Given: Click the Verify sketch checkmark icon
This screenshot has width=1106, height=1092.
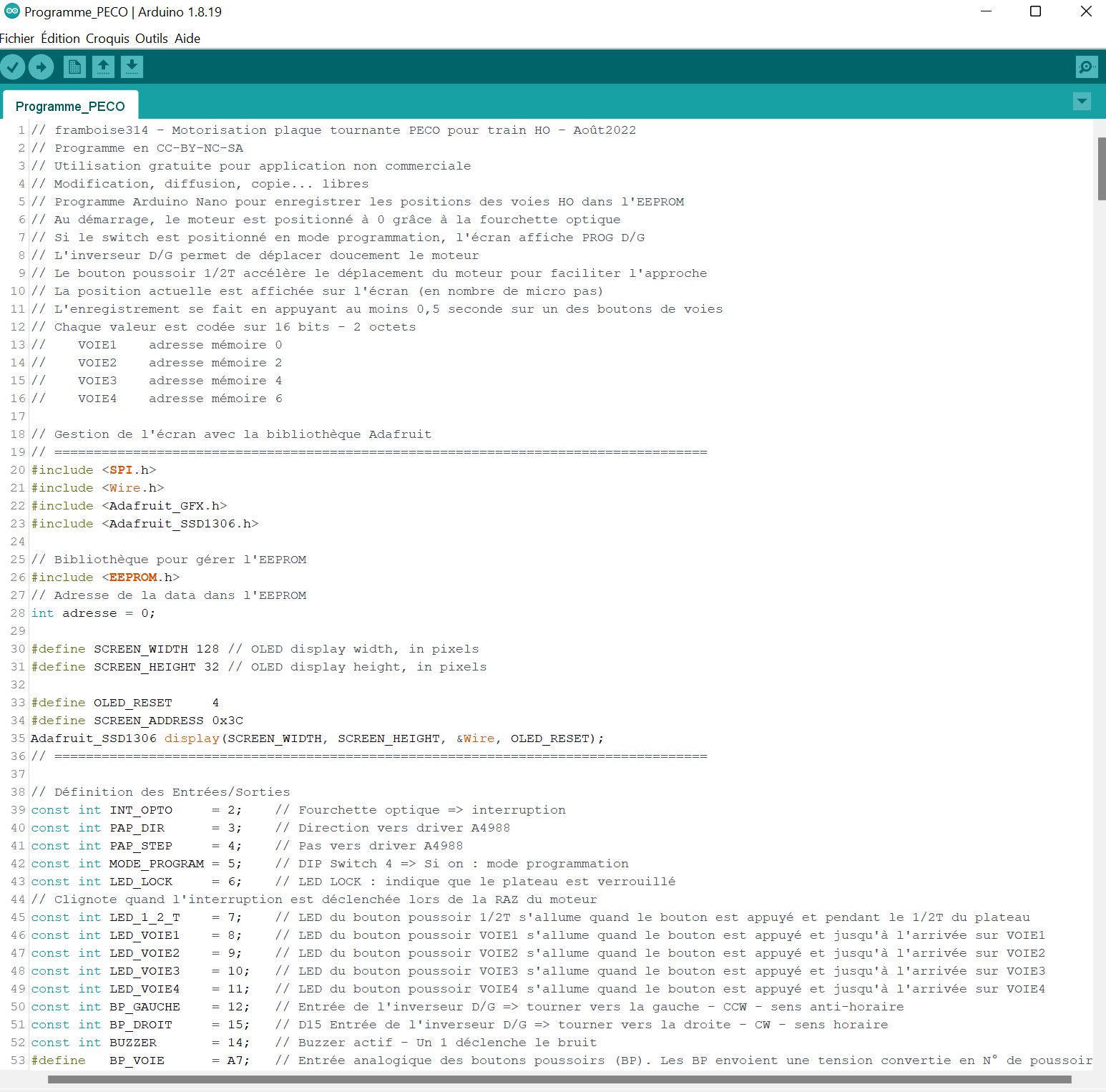Looking at the screenshot, I should click(13, 67).
